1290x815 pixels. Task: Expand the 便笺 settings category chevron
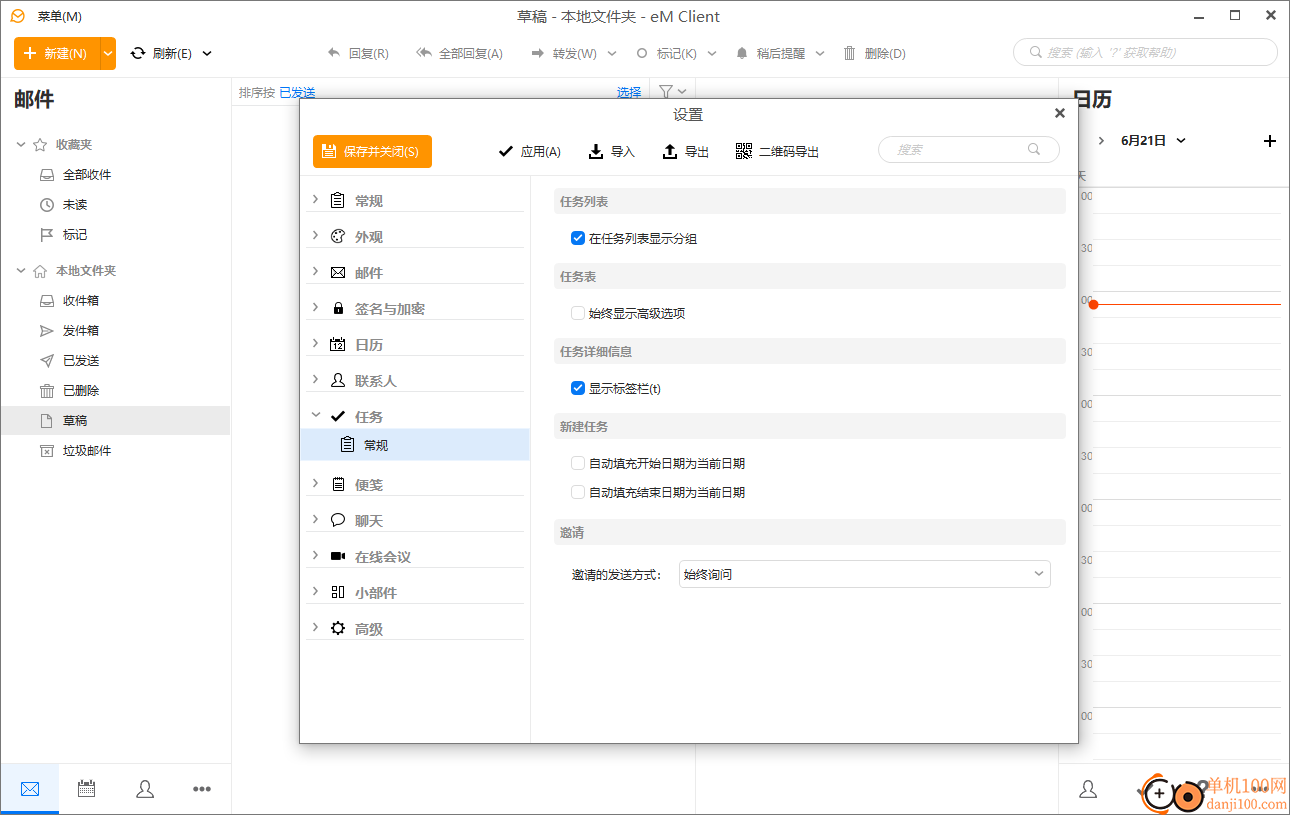(315, 484)
